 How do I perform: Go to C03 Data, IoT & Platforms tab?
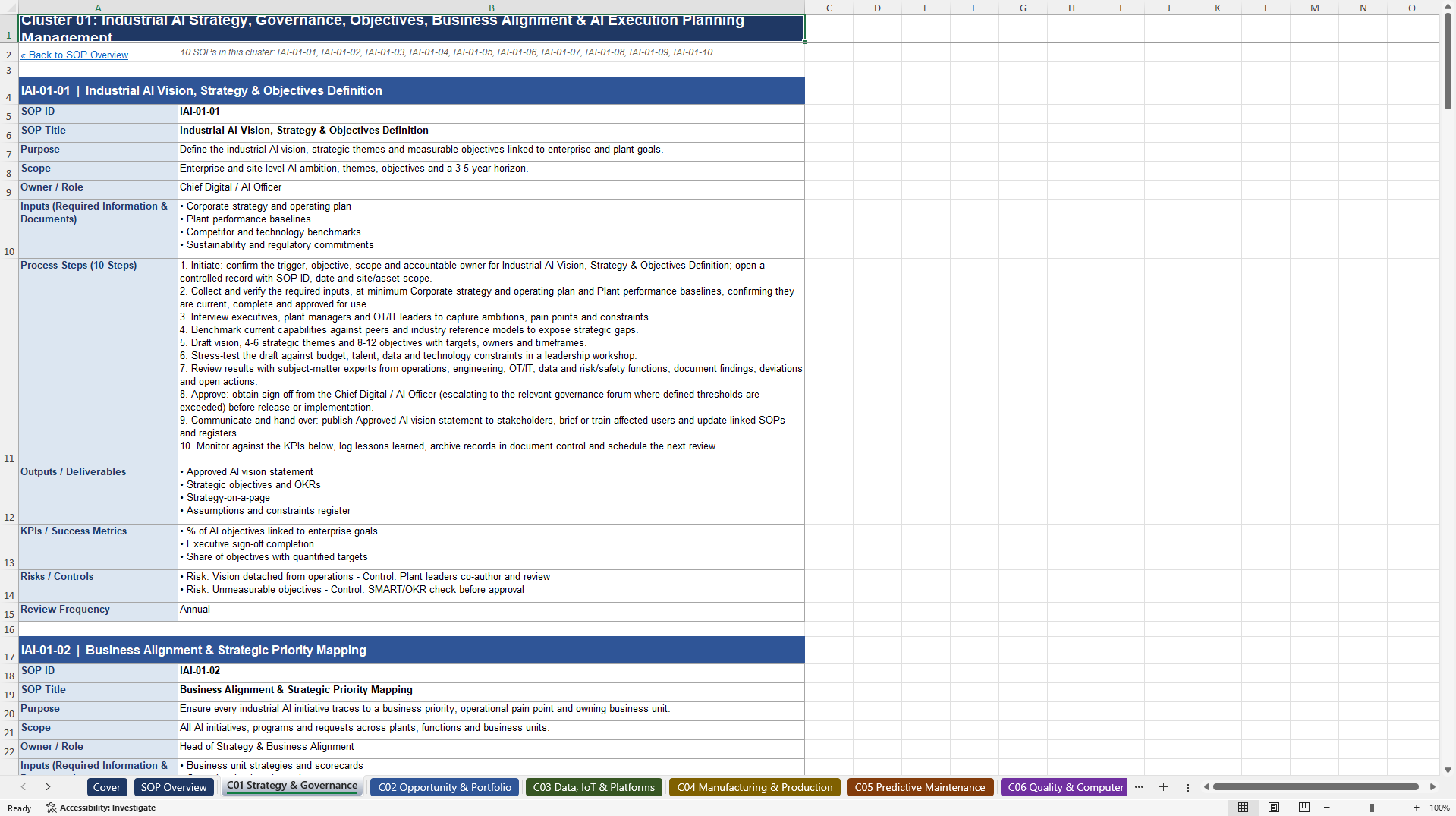594,787
